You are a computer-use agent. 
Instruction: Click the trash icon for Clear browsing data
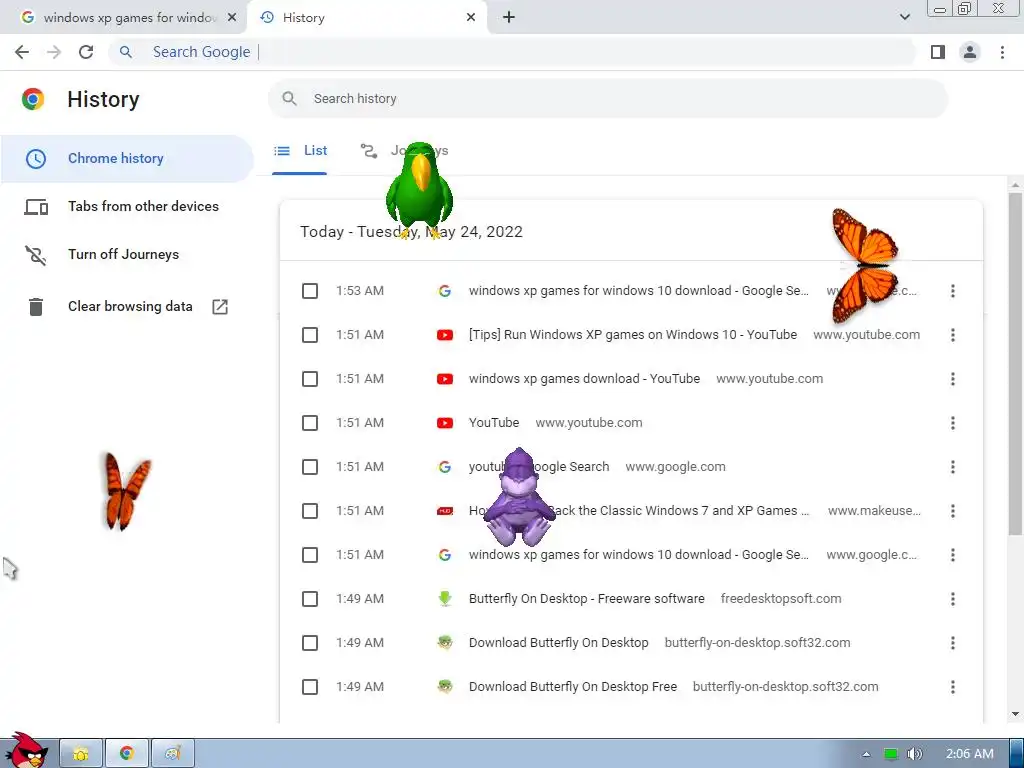click(x=36, y=306)
